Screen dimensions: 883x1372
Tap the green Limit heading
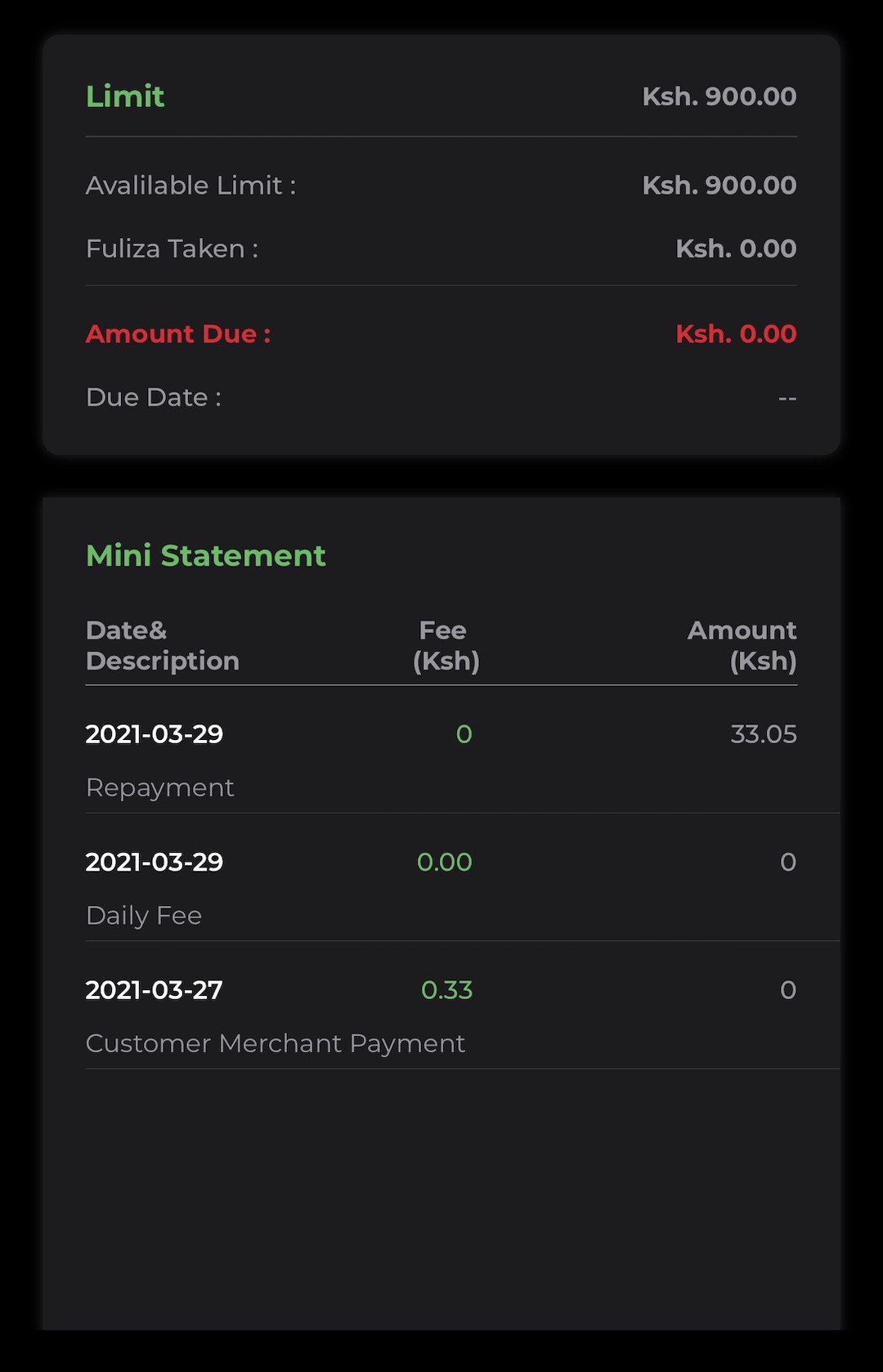tap(125, 96)
